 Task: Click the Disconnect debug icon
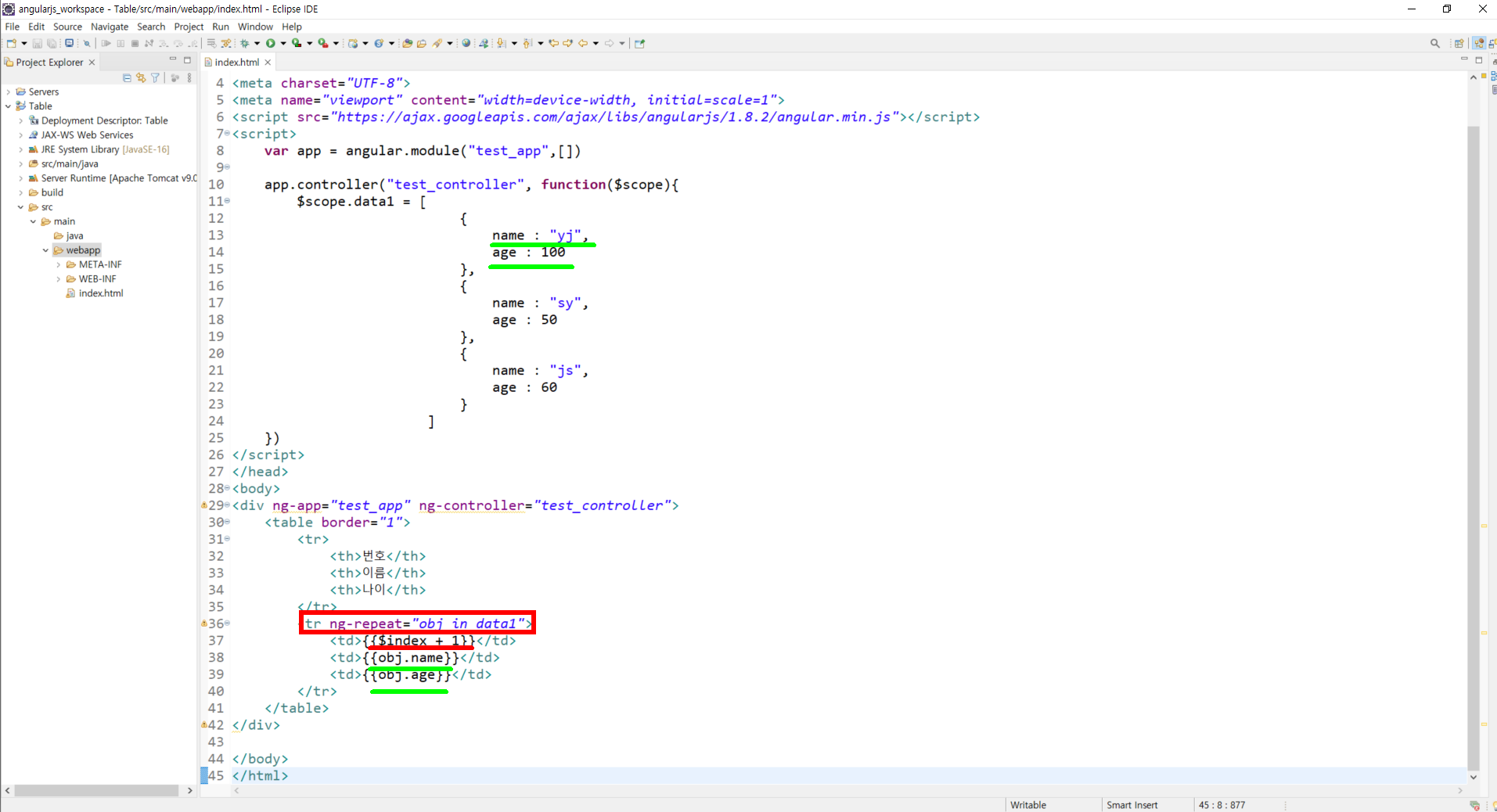[x=149, y=43]
